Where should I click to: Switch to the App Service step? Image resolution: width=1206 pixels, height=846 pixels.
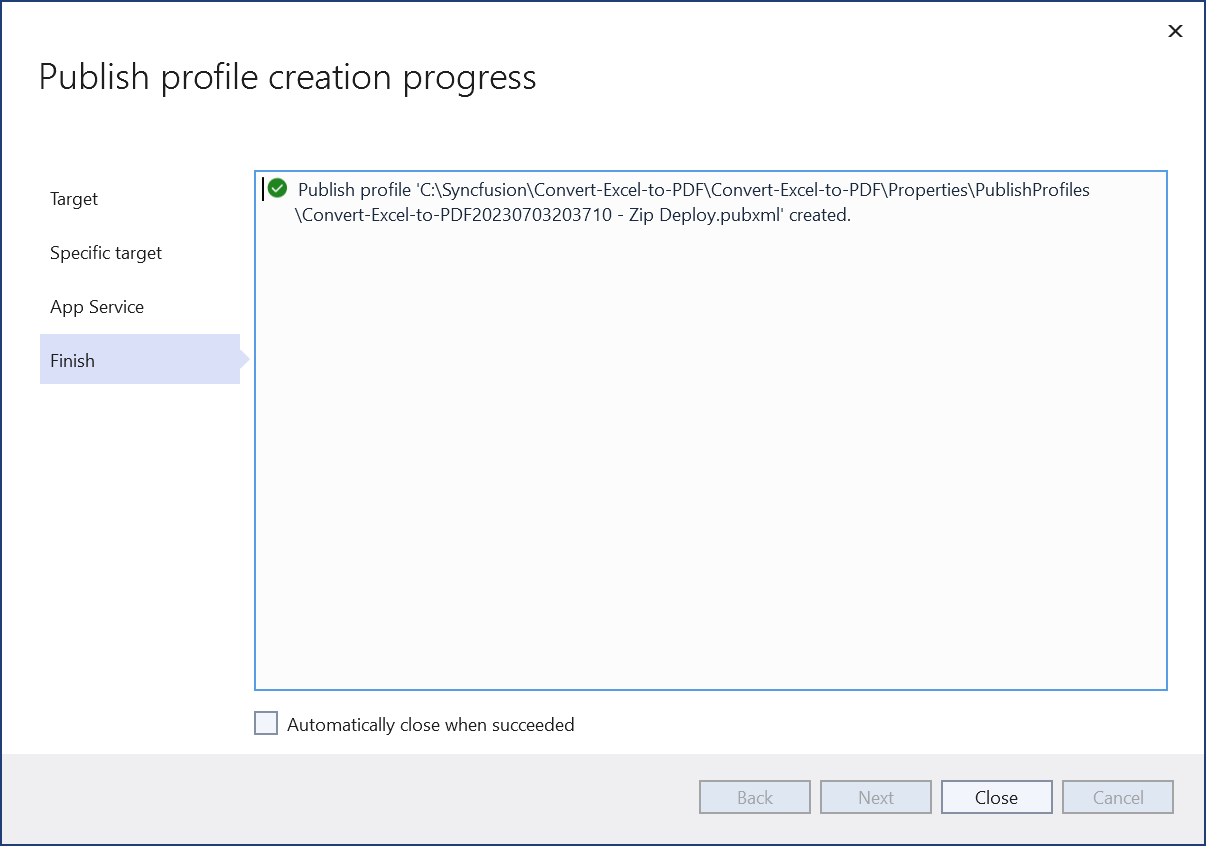pyautogui.click(x=97, y=307)
